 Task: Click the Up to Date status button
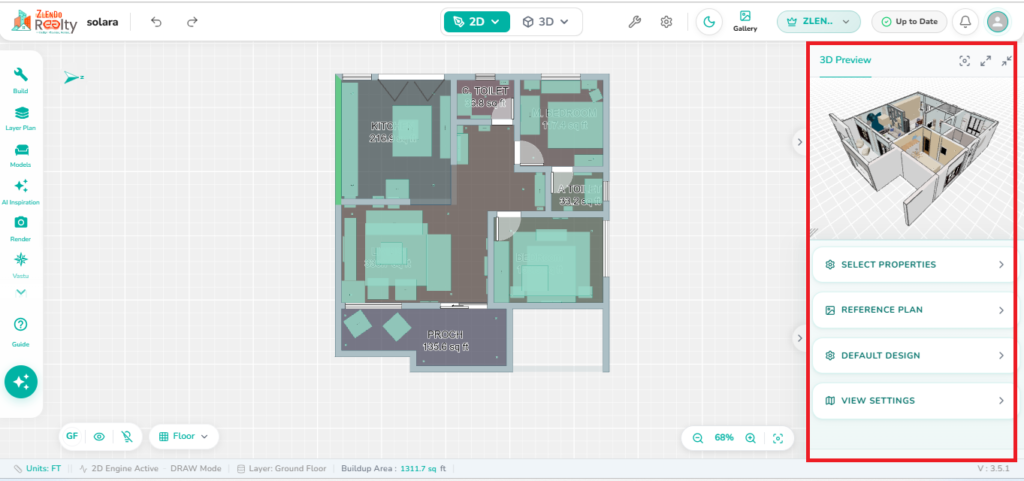909,22
